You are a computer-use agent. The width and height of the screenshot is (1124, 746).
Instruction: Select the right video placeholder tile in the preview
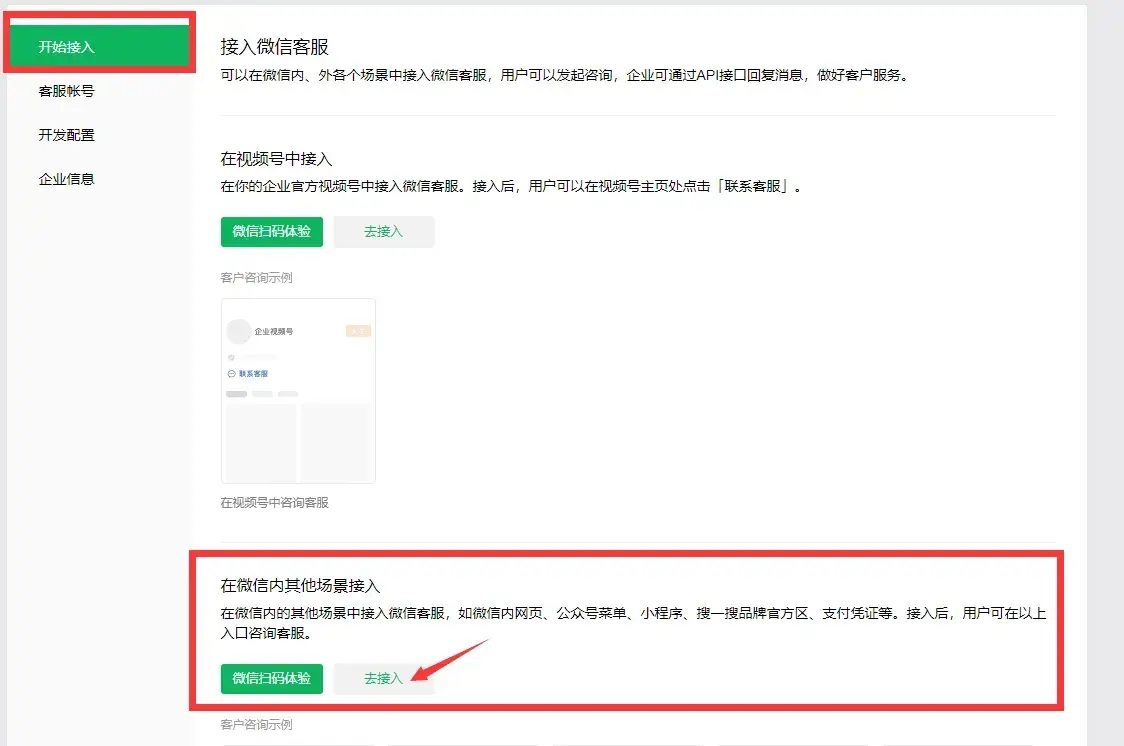(x=336, y=441)
